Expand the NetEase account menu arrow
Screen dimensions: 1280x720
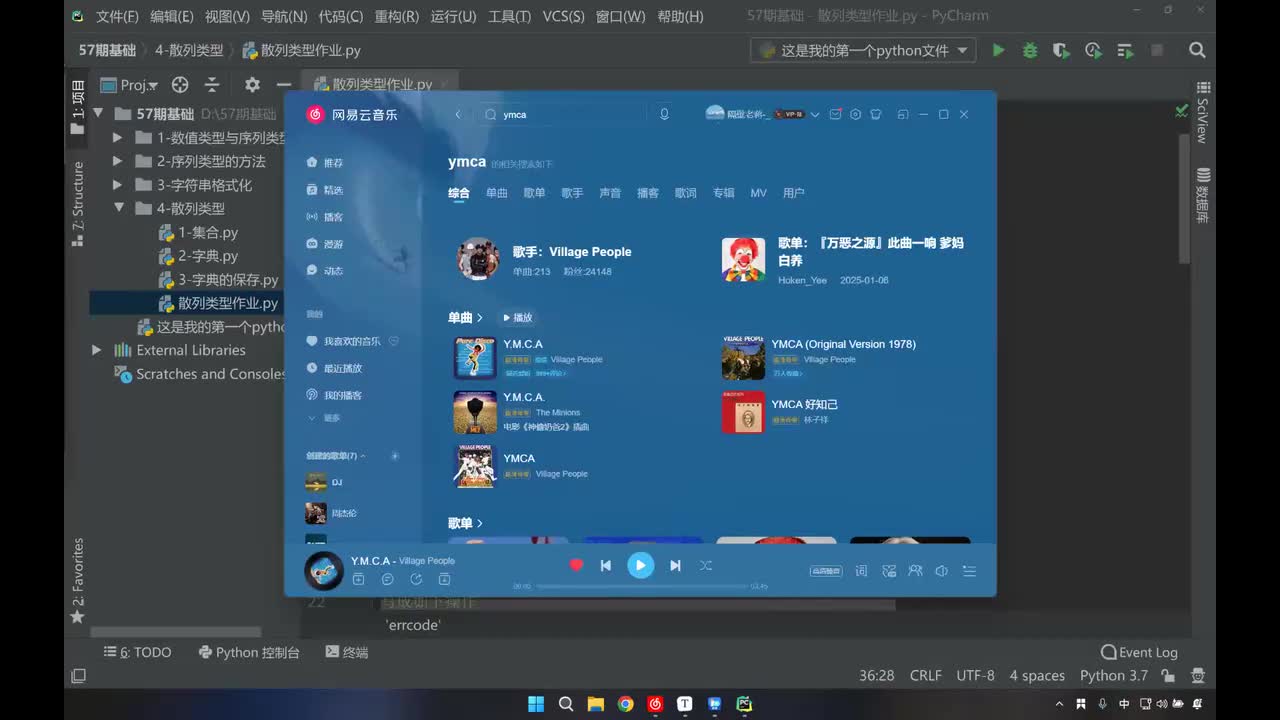click(x=815, y=114)
